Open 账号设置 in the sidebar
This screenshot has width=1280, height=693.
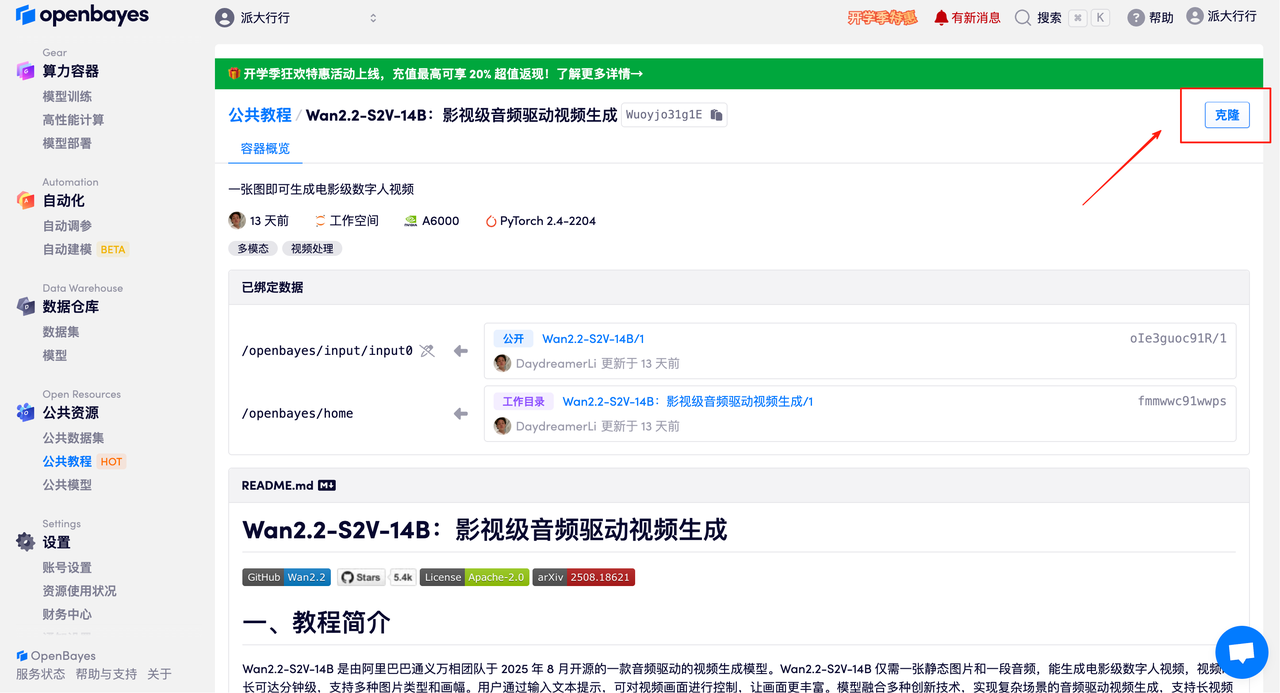pos(67,568)
